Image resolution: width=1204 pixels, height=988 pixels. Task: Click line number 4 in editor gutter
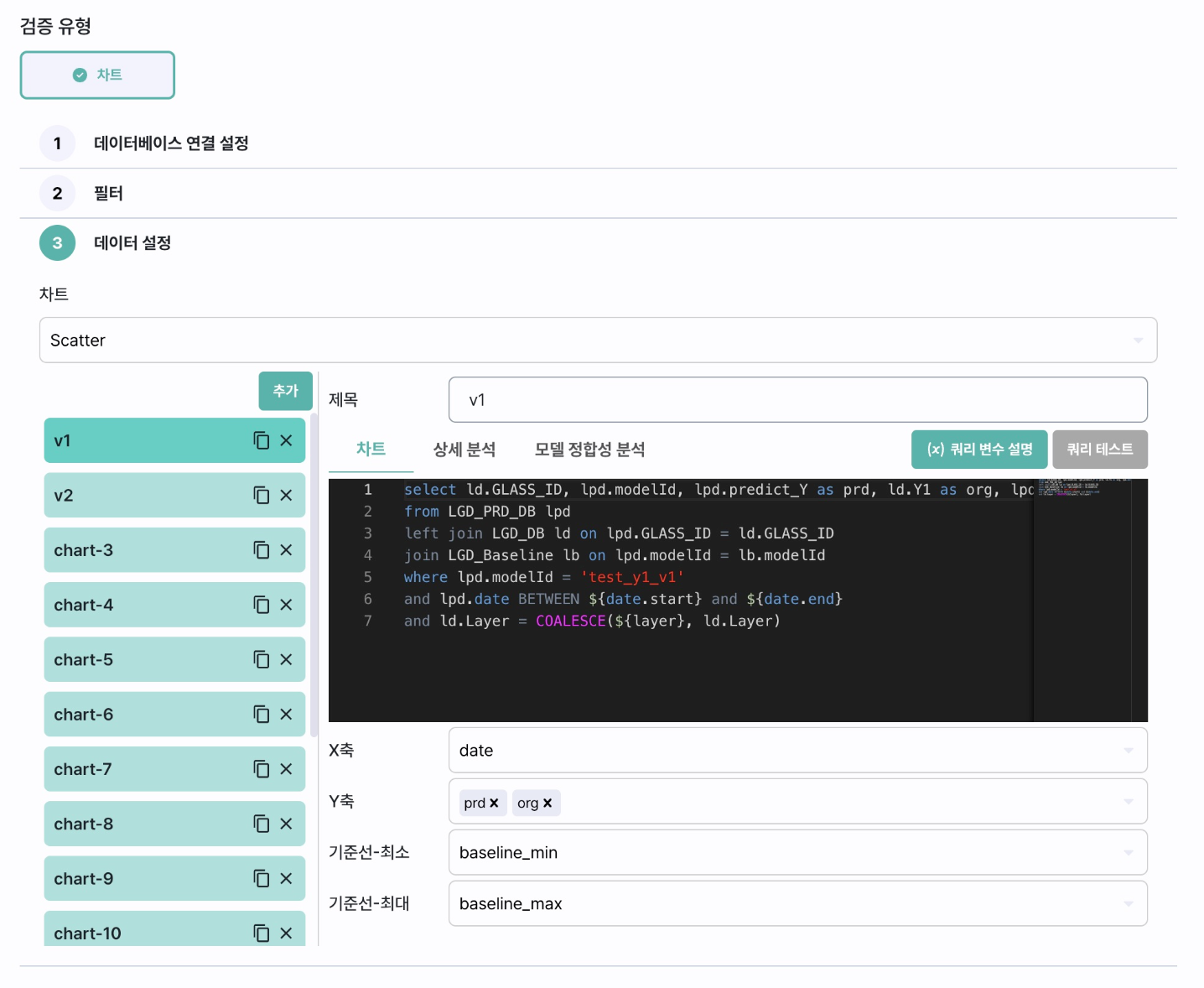(x=367, y=555)
